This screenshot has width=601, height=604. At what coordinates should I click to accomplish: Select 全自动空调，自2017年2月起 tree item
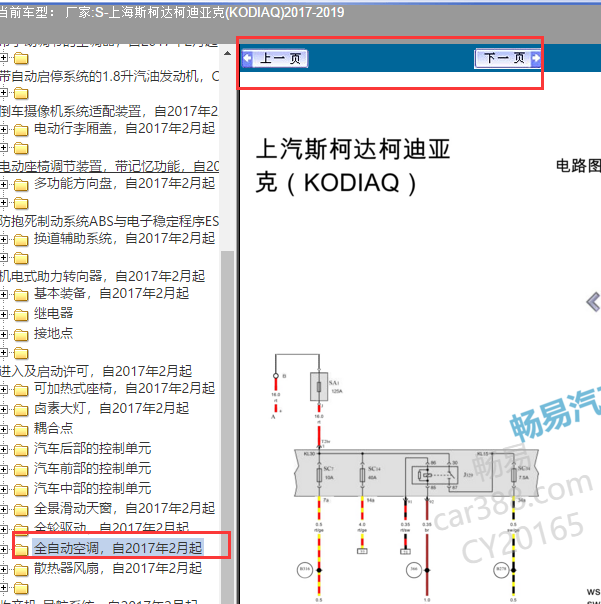point(118,547)
